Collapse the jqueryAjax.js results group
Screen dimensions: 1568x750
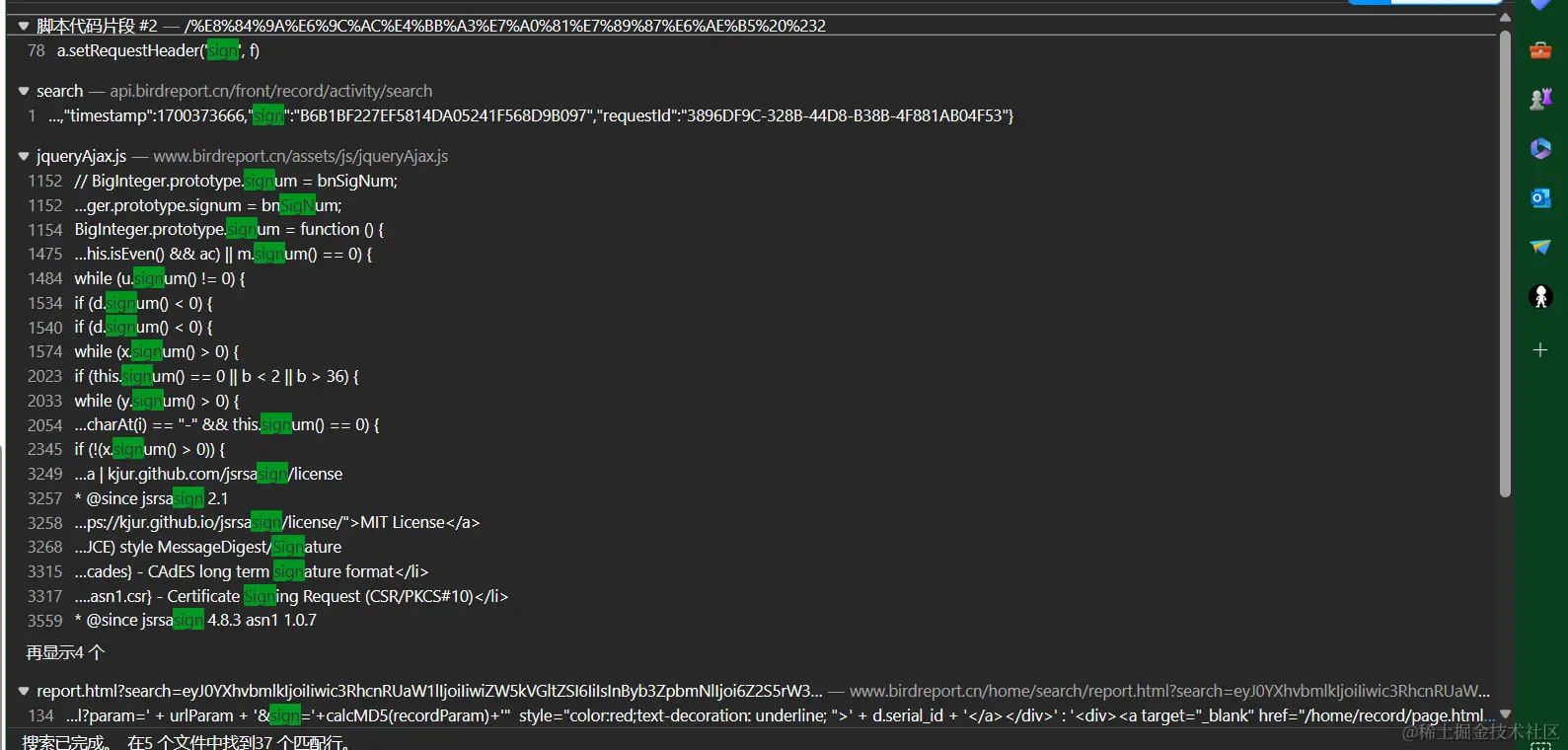[x=24, y=156]
